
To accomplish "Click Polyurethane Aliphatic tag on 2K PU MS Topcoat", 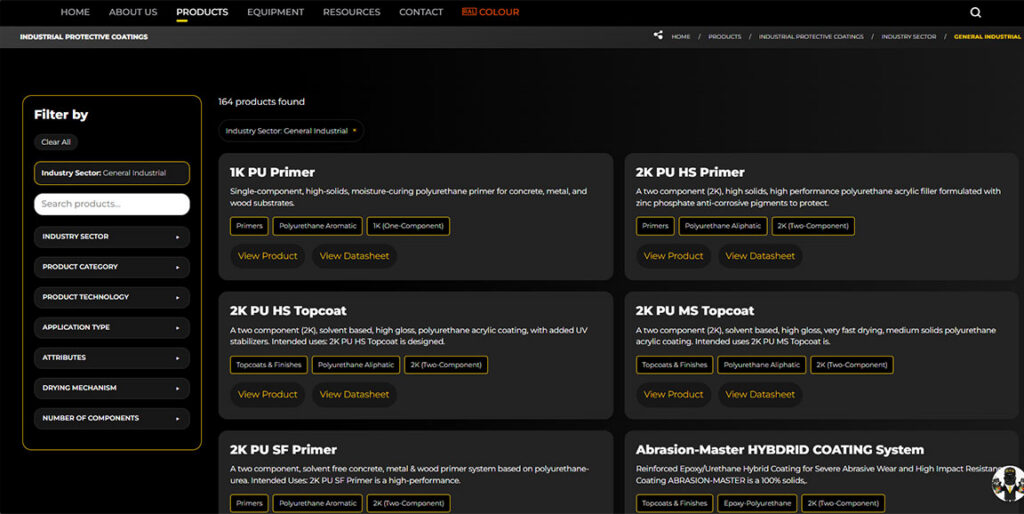I will (761, 364).
